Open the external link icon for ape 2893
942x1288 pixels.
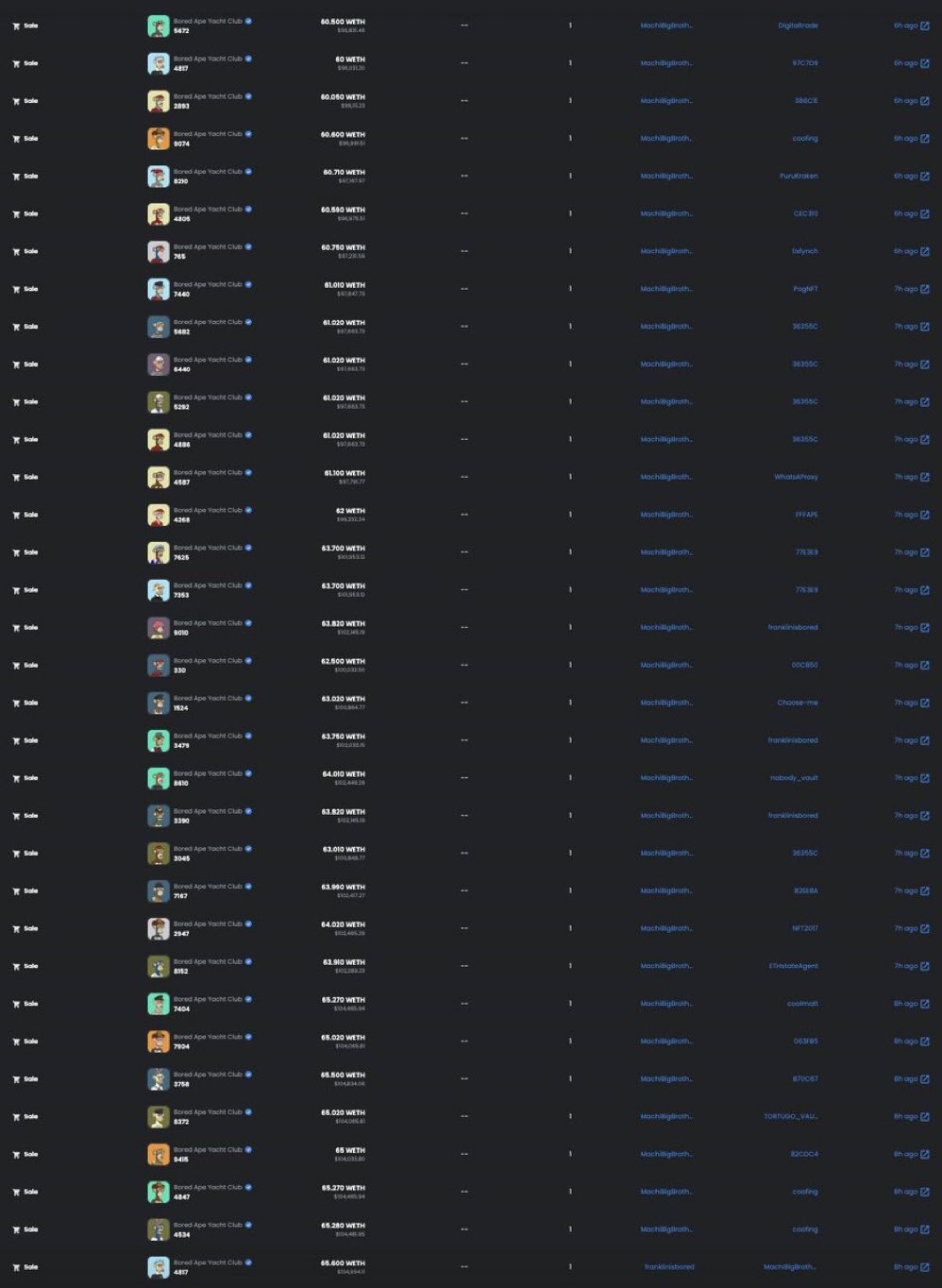pyautogui.click(x=924, y=101)
